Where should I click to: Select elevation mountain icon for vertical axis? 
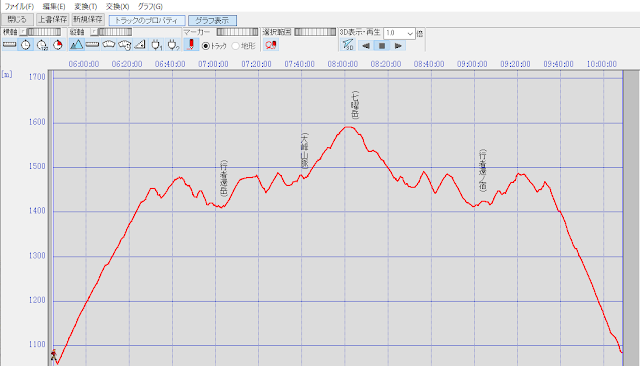(76, 44)
